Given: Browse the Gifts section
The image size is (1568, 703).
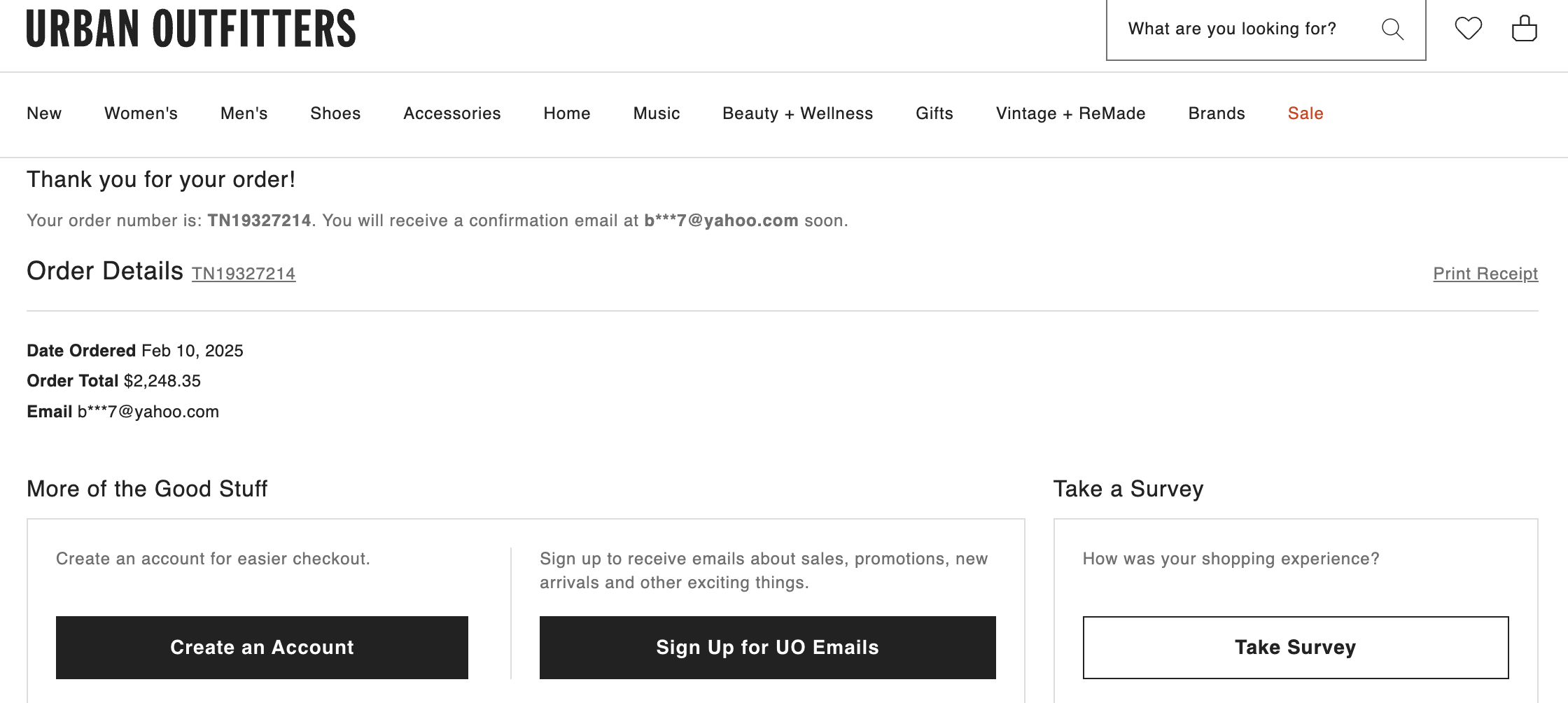Looking at the screenshot, I should coord(934,113).
